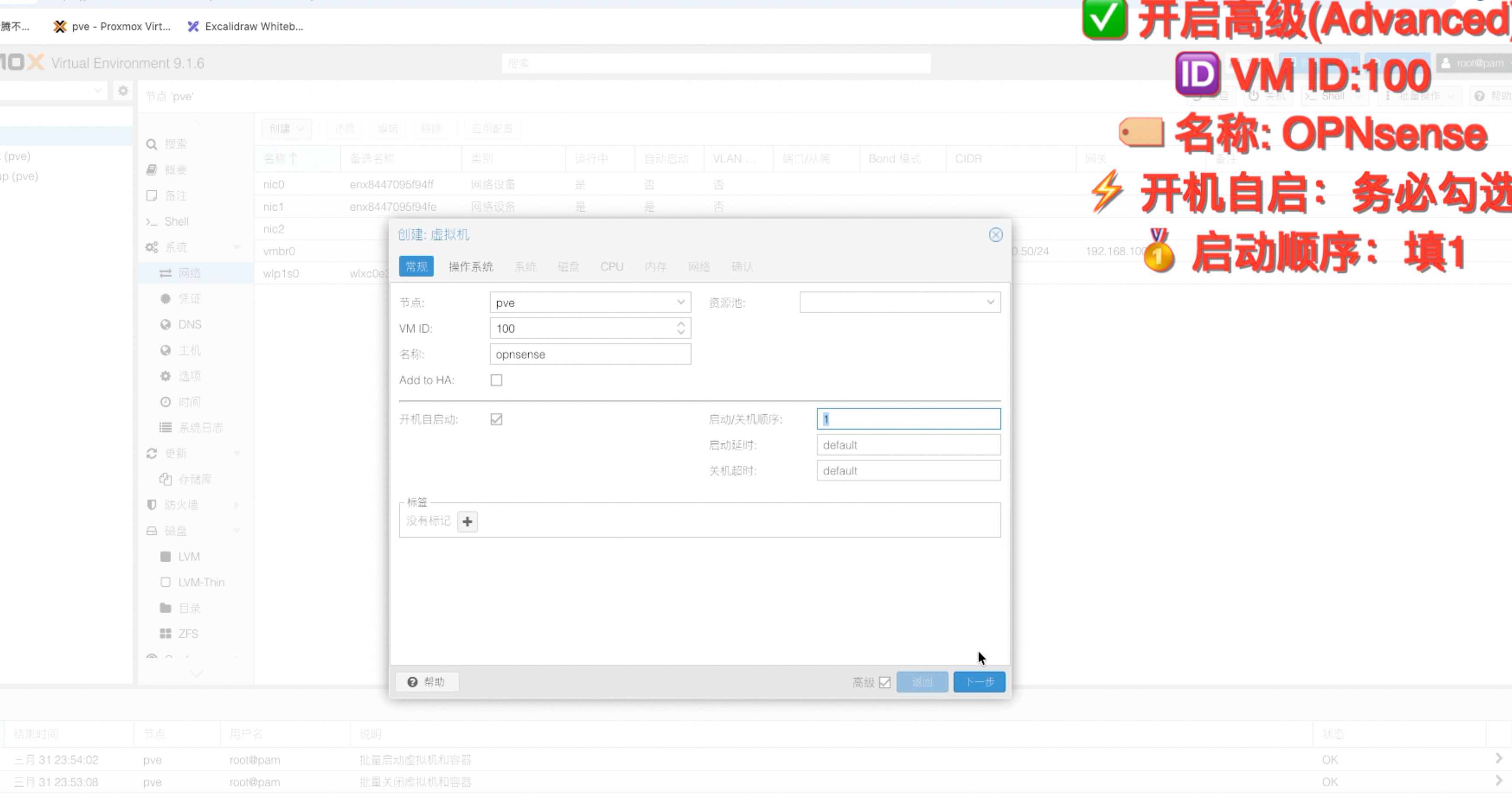Toggle the Add to HA checkbox
Viewport: 1512px width, 797px height.
pyautogui.click(x=496, y=380)
